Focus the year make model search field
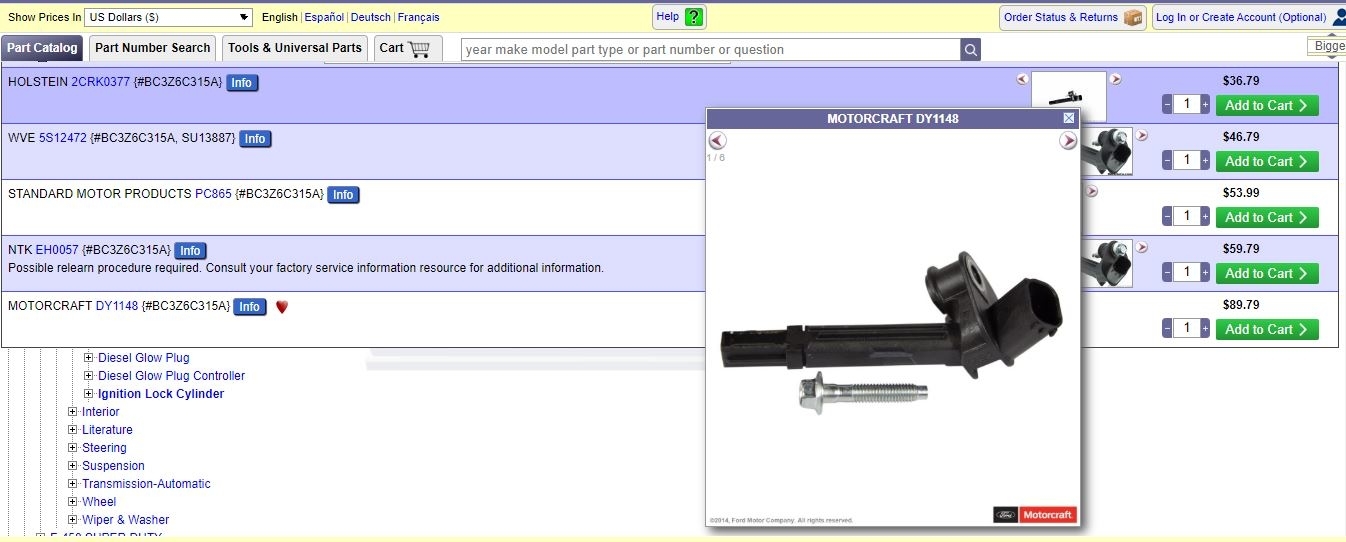The width and height of the screenshot is (1346, 542). pos(711,50)
